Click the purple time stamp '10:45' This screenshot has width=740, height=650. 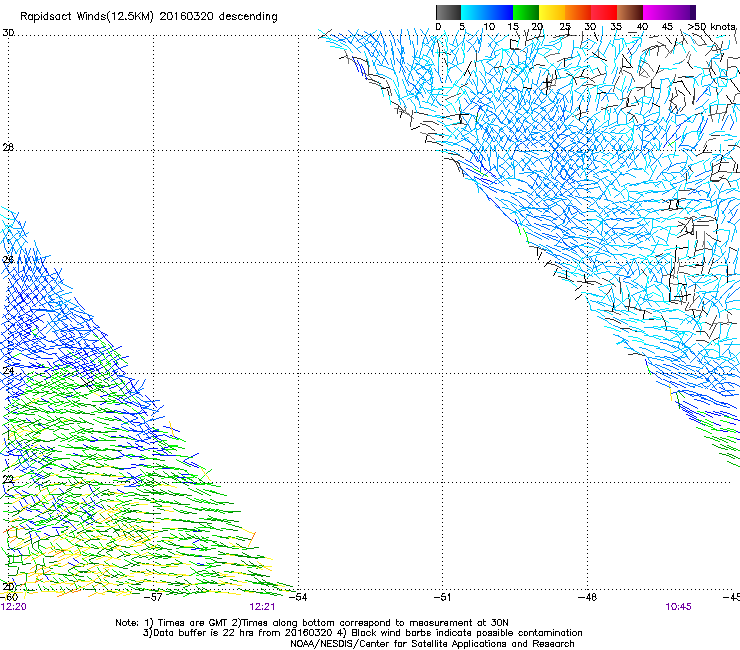click(x=678, y=607)
